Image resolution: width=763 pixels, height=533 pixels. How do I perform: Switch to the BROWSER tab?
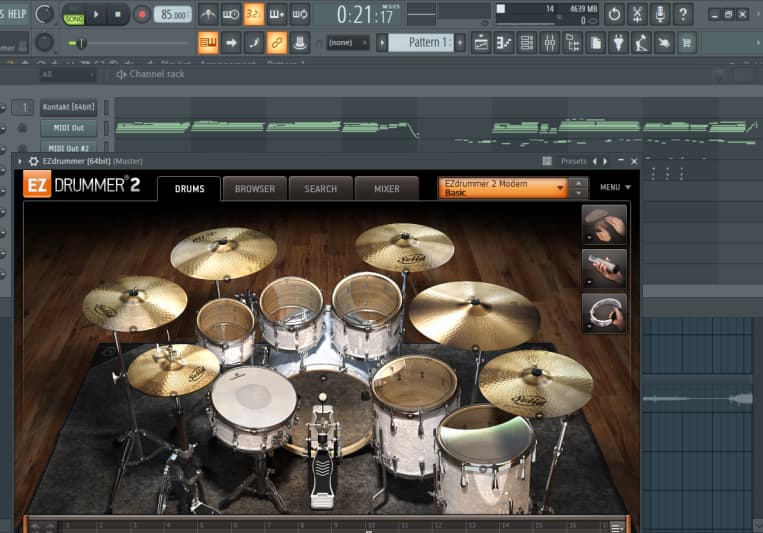pos(255,189)
